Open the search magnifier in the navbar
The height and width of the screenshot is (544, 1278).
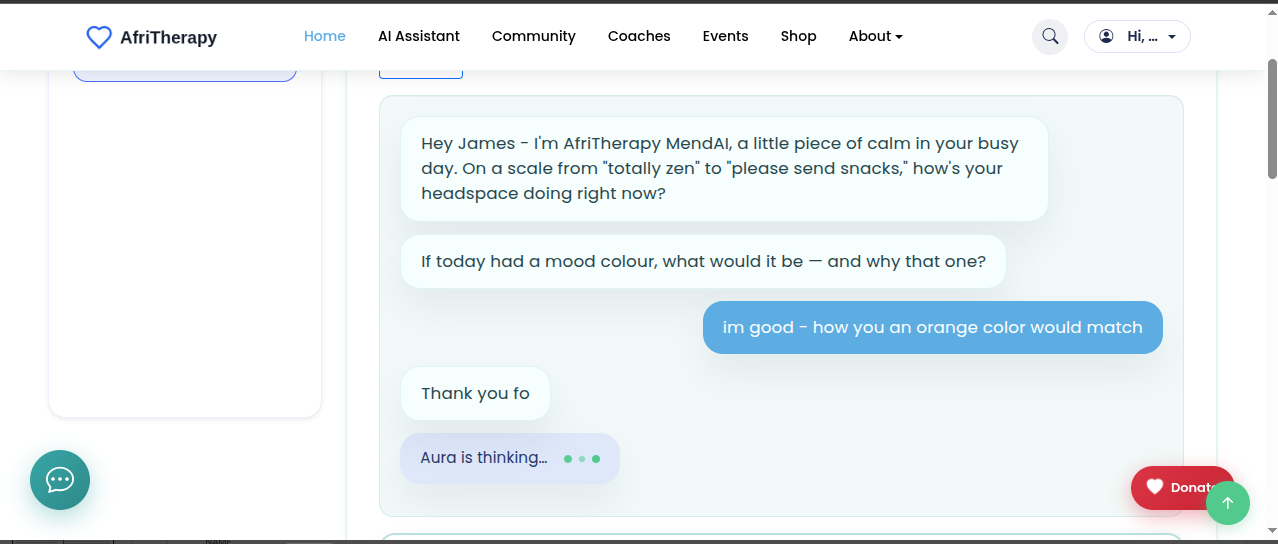pos(1050,37)
